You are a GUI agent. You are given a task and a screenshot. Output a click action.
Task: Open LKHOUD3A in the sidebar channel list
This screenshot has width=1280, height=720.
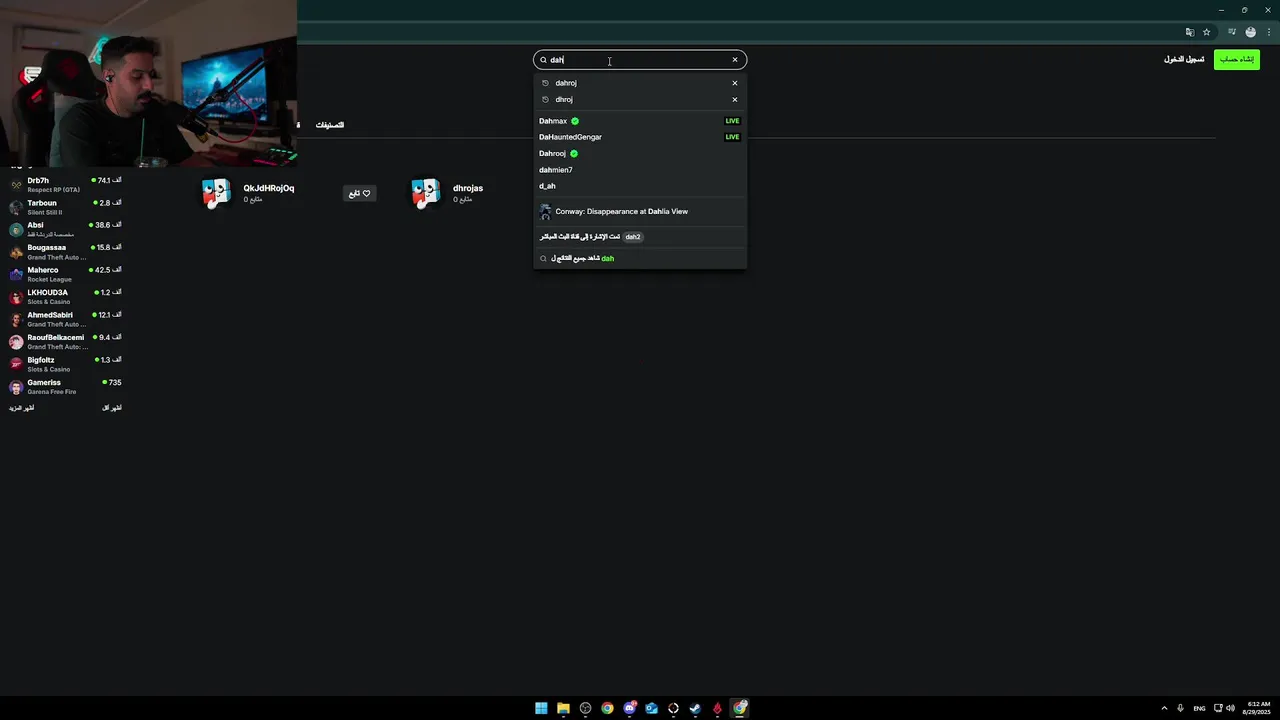(x=65, y=297)
